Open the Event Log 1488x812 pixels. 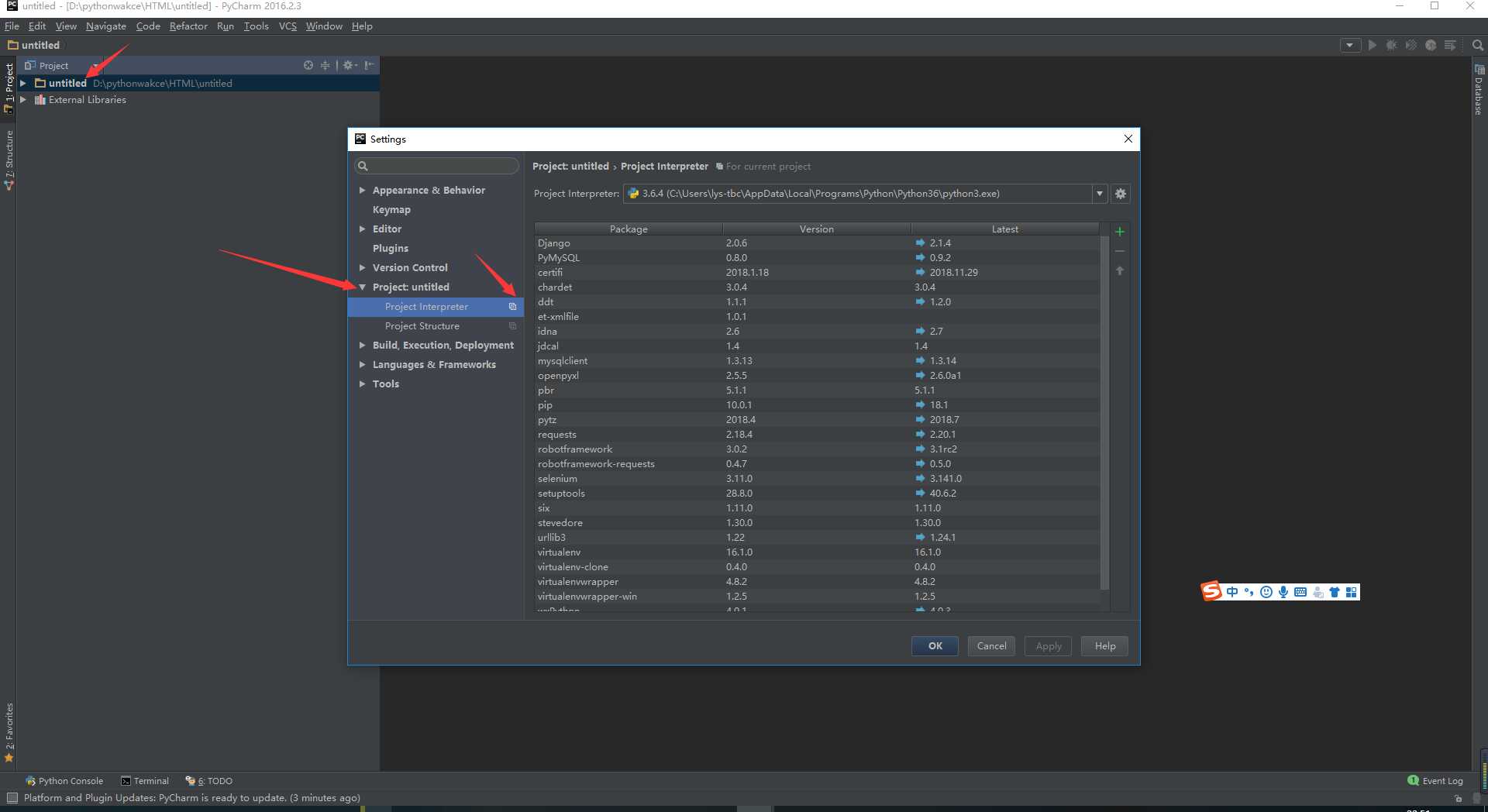tap(1435, 781)
